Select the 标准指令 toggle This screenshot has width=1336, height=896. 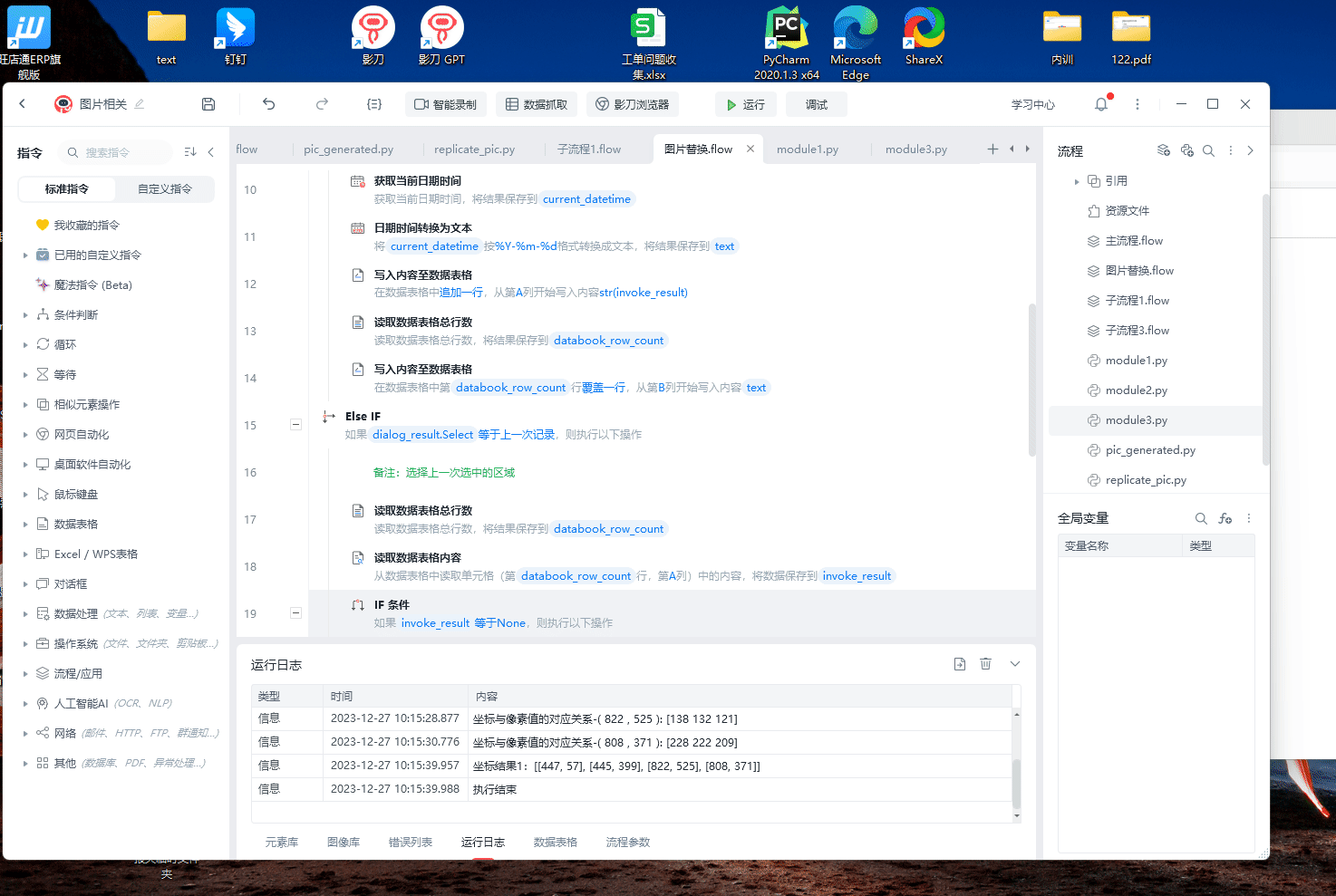[x=67, y=189]
